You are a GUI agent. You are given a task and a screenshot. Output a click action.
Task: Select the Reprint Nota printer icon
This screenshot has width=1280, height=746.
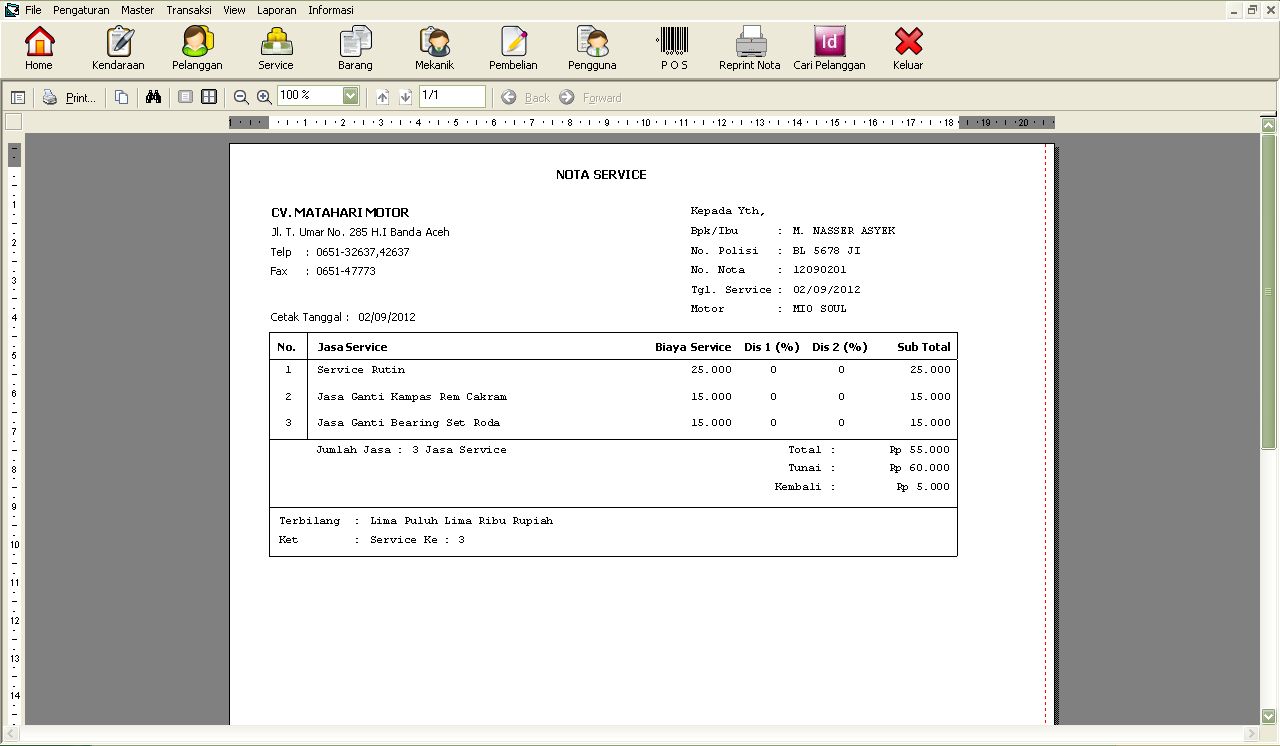tap(749, 45)
